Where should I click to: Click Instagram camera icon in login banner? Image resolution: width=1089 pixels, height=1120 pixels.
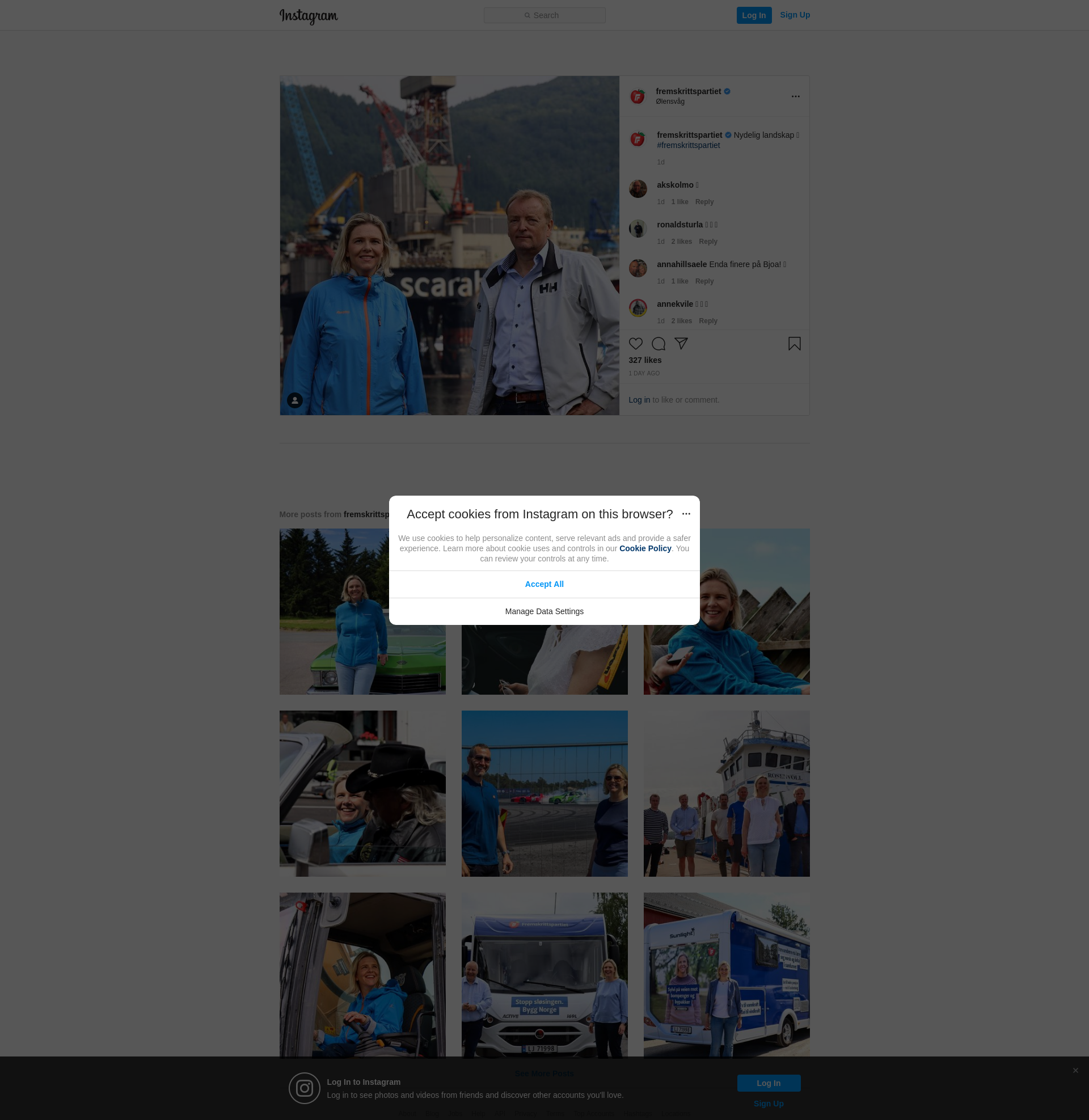(304, 1088)
